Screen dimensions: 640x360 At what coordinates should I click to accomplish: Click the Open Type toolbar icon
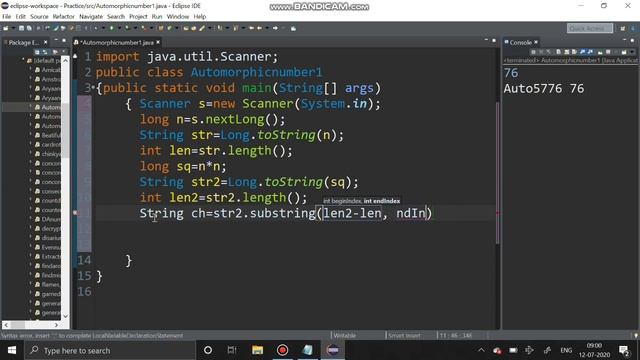(186, 28)
